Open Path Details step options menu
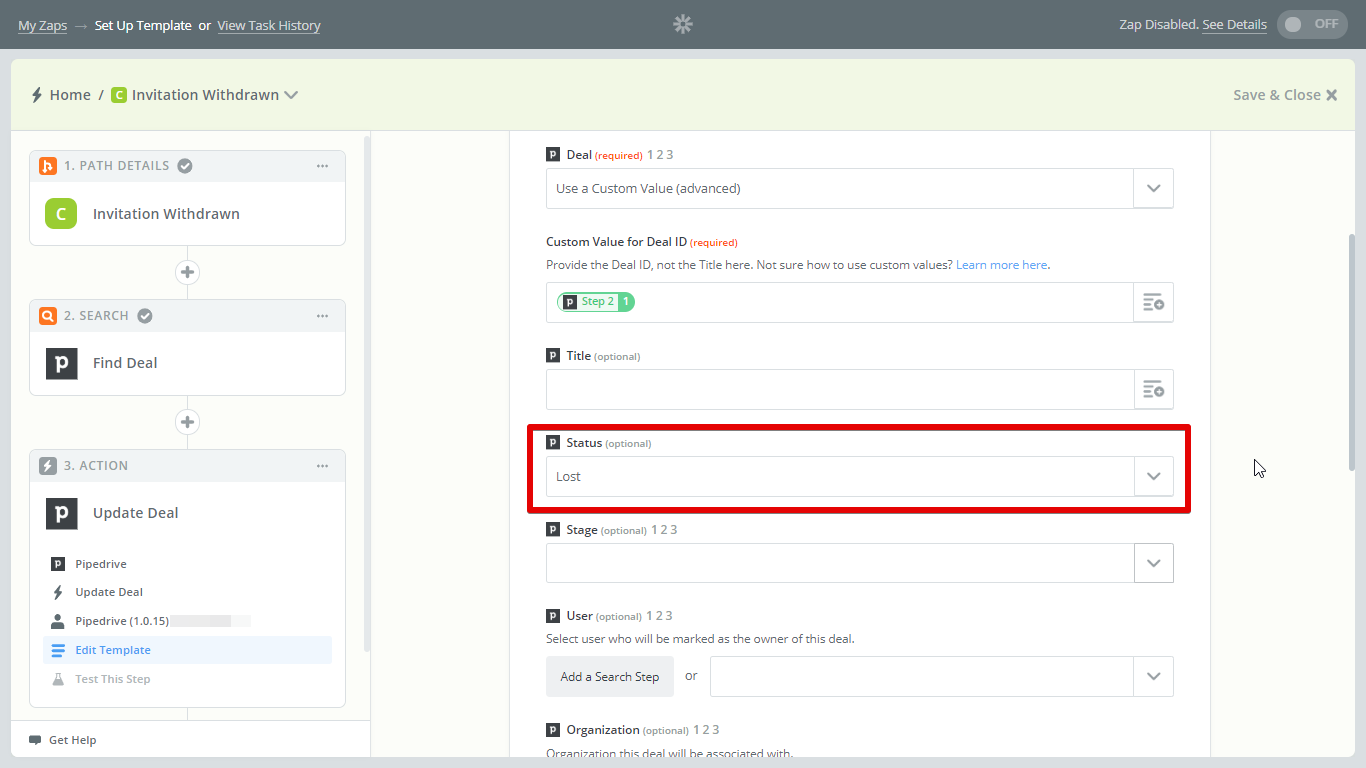Viewport: 1366px width, 768px height. (x=322, y=166)
